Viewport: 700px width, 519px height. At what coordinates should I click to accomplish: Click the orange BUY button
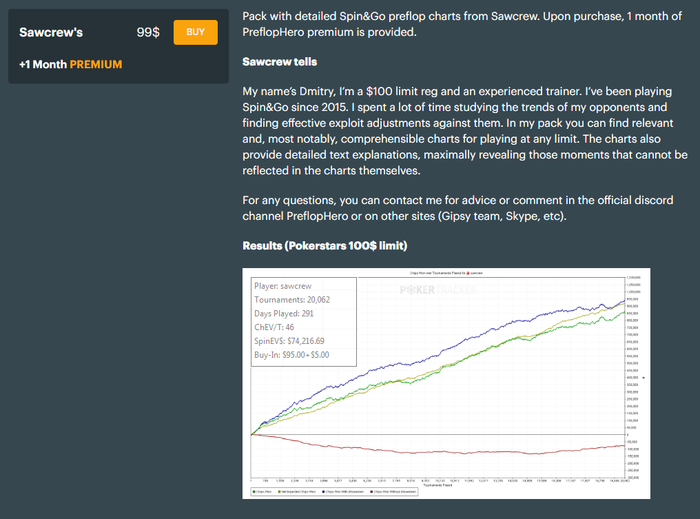click(195, 32)
